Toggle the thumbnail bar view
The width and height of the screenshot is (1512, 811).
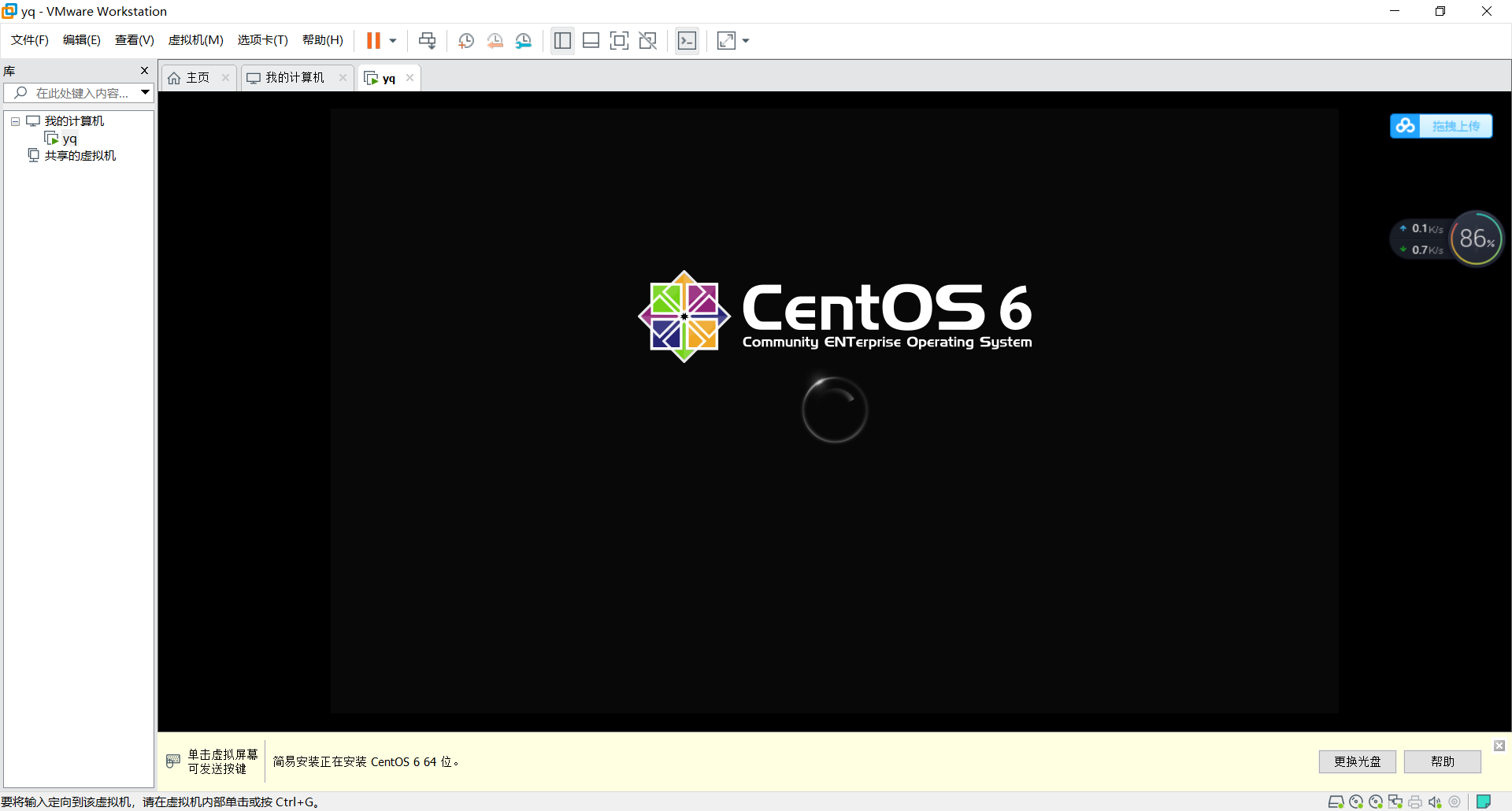click(591, 41)
